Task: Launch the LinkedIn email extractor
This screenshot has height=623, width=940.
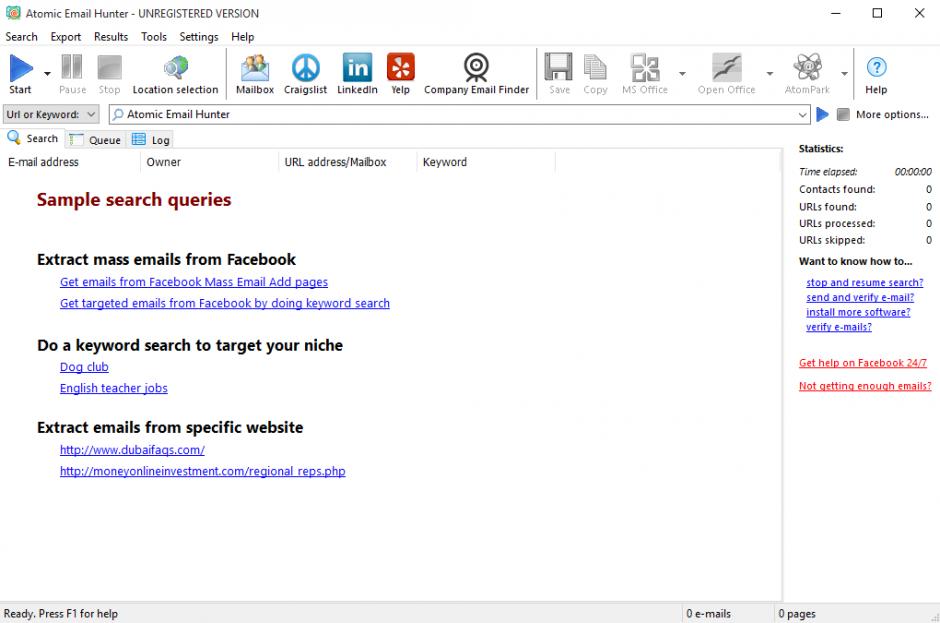Action: pyautogui.click(x=357, y=74)
